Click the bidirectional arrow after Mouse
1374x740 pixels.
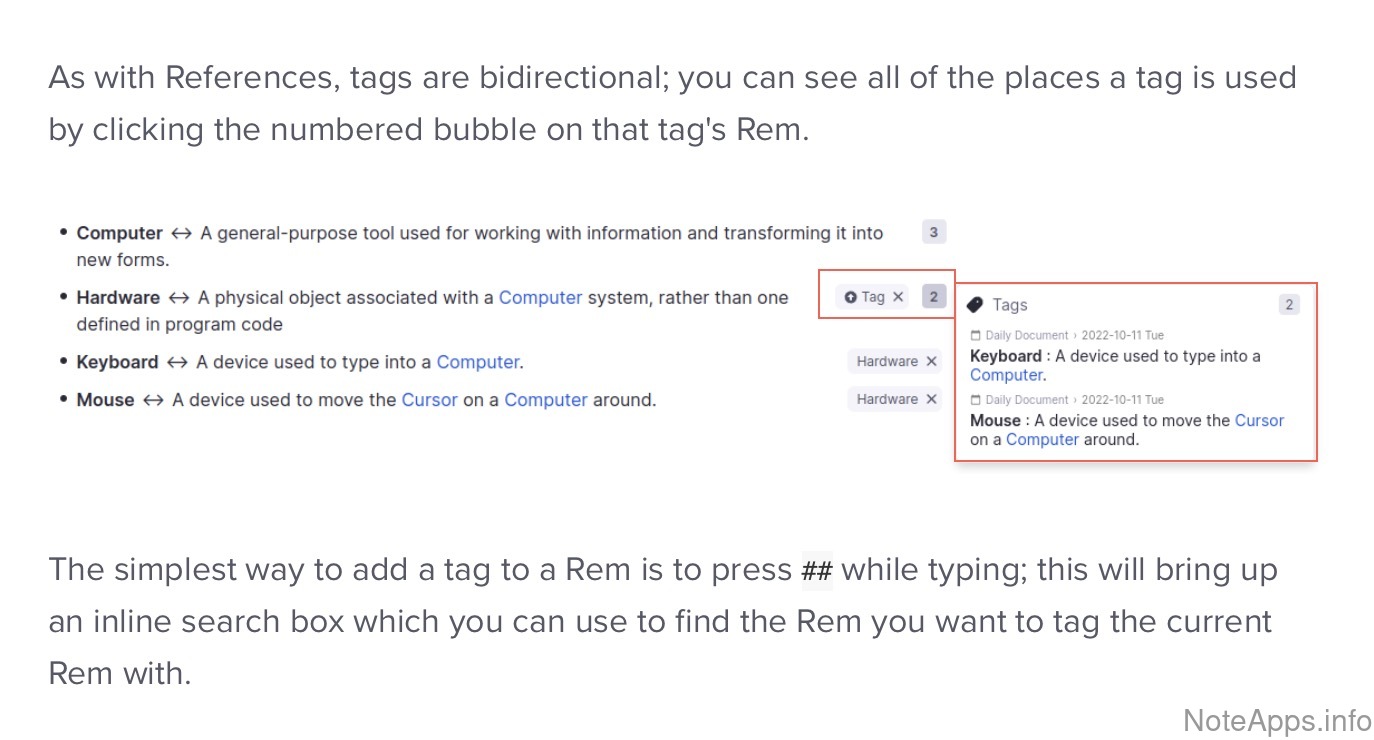click(153, 400)
